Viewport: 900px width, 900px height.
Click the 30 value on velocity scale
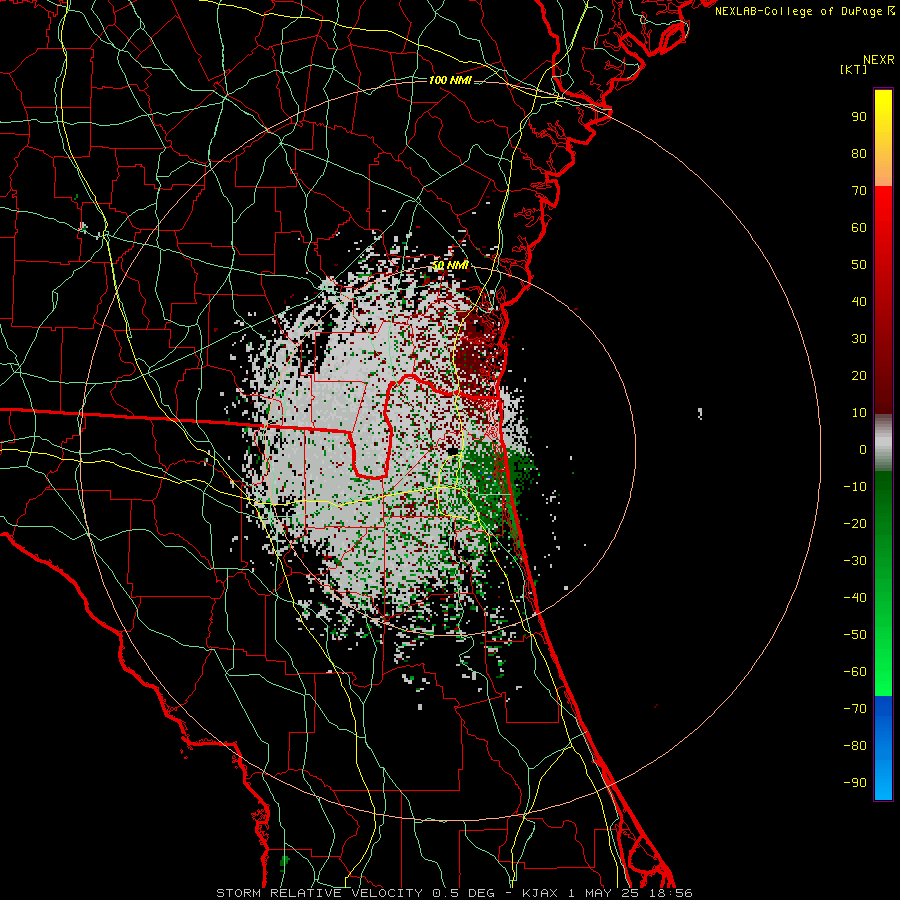859,339
